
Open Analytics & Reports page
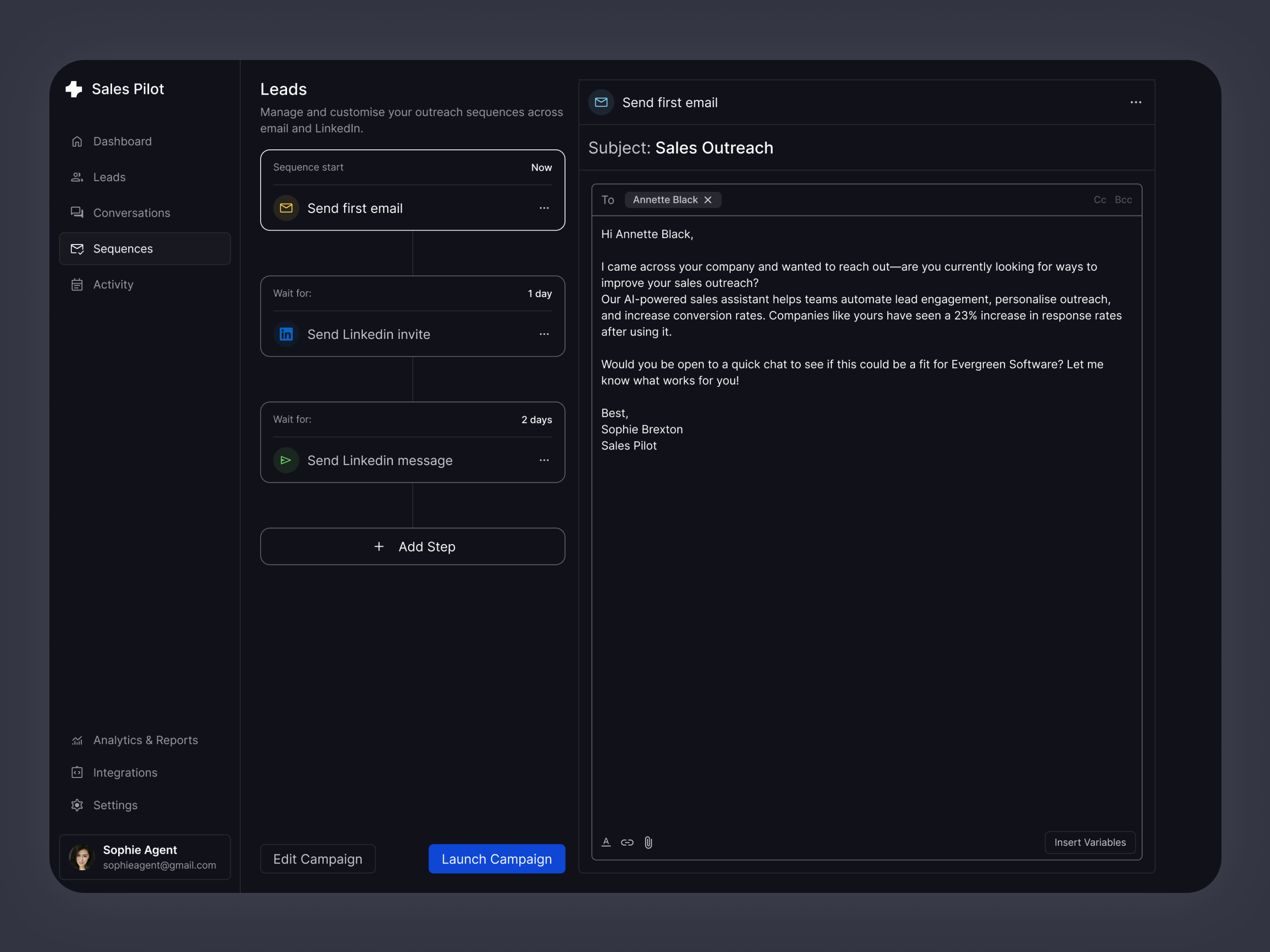coord(145,740)
